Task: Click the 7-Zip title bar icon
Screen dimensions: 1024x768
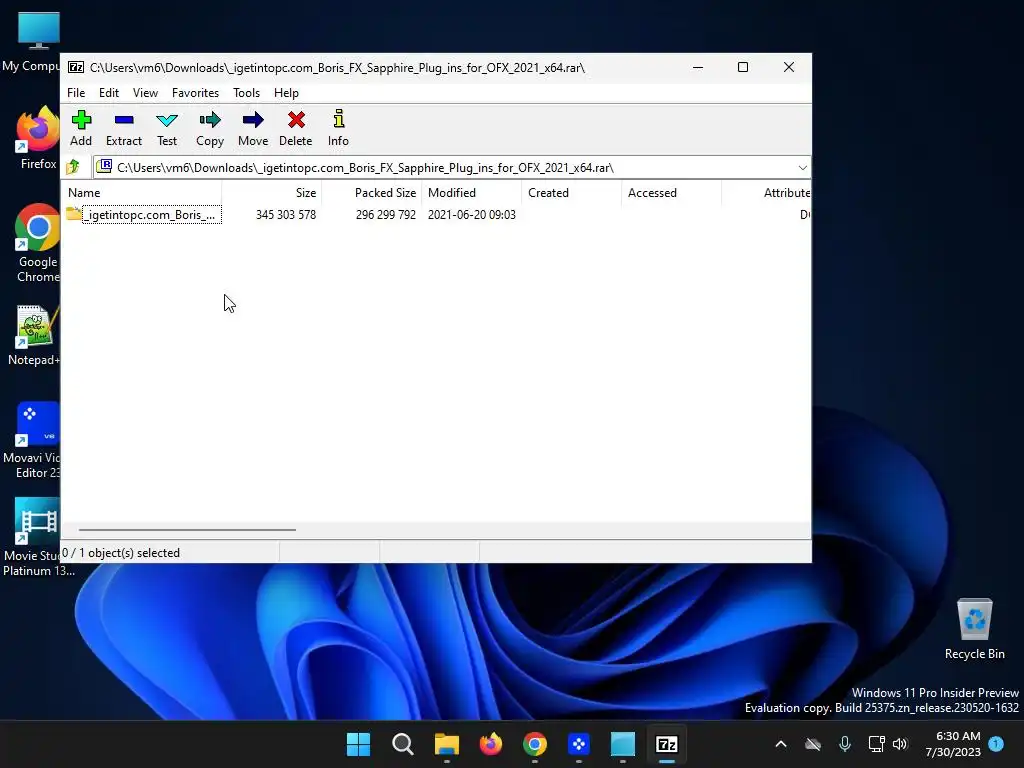Action: (x=76, y=67)
